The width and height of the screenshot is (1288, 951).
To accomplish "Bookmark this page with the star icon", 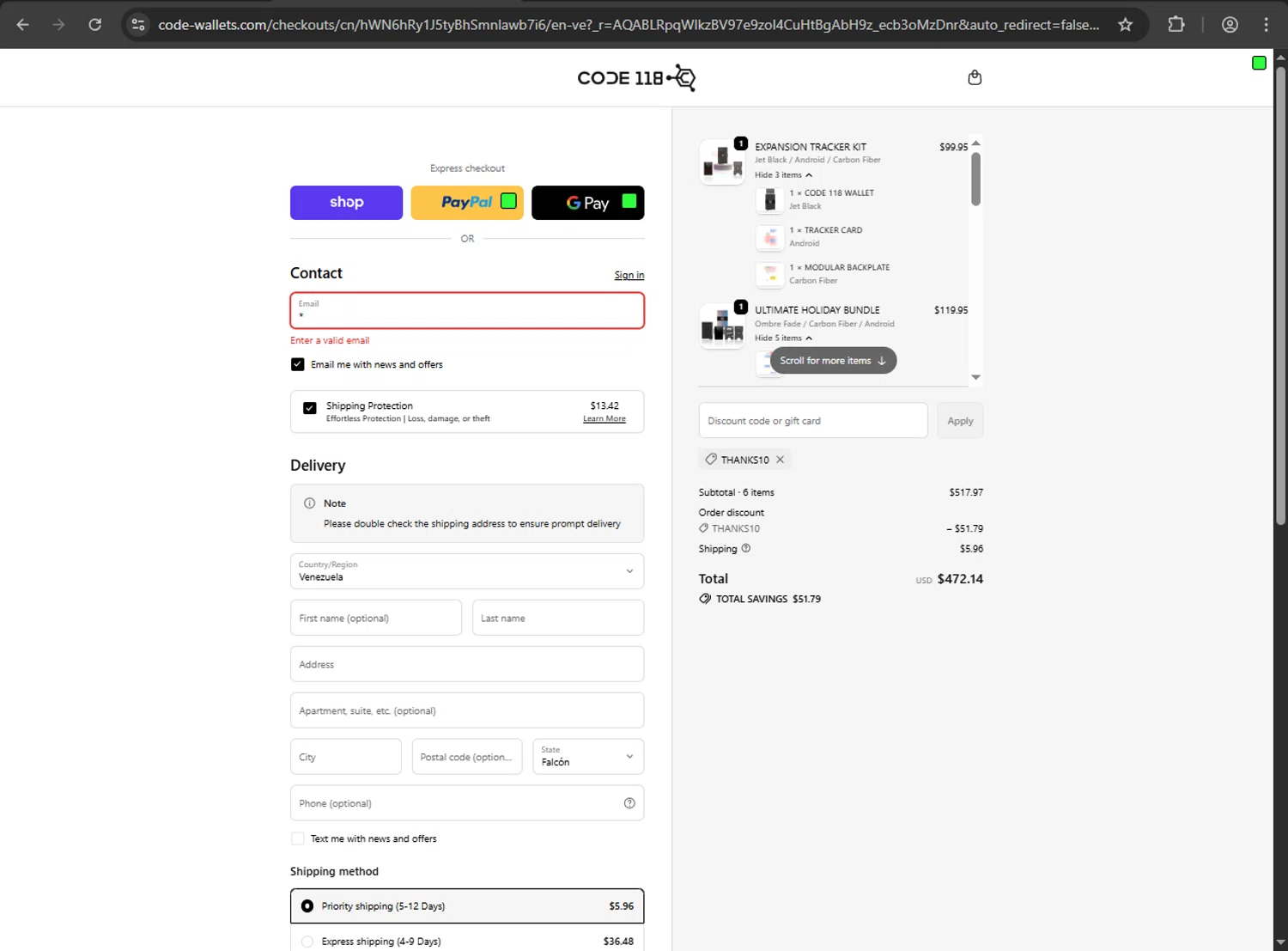I will coord(1125,25).
